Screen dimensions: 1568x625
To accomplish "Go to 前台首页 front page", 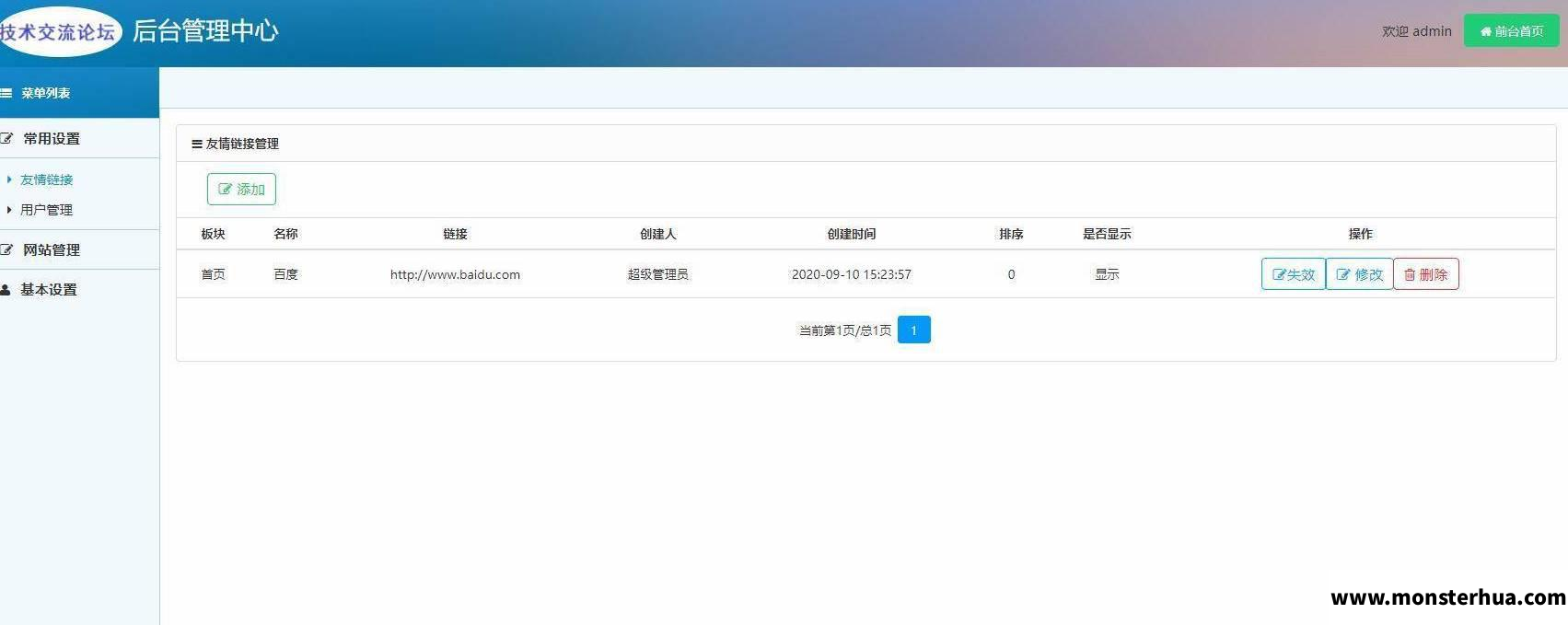I will 1511,31.
